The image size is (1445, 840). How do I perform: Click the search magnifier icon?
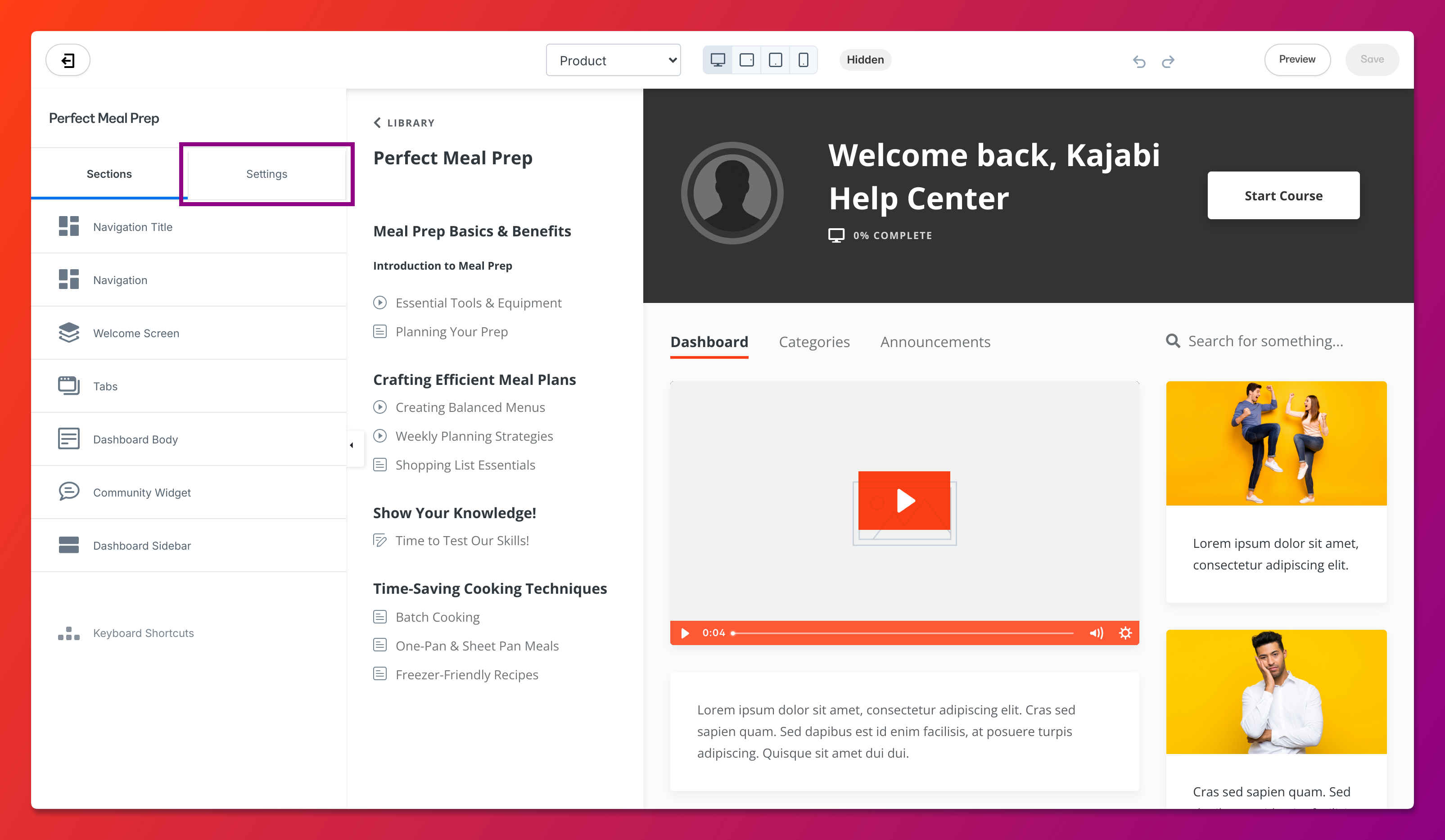[x=1173, y=341]
